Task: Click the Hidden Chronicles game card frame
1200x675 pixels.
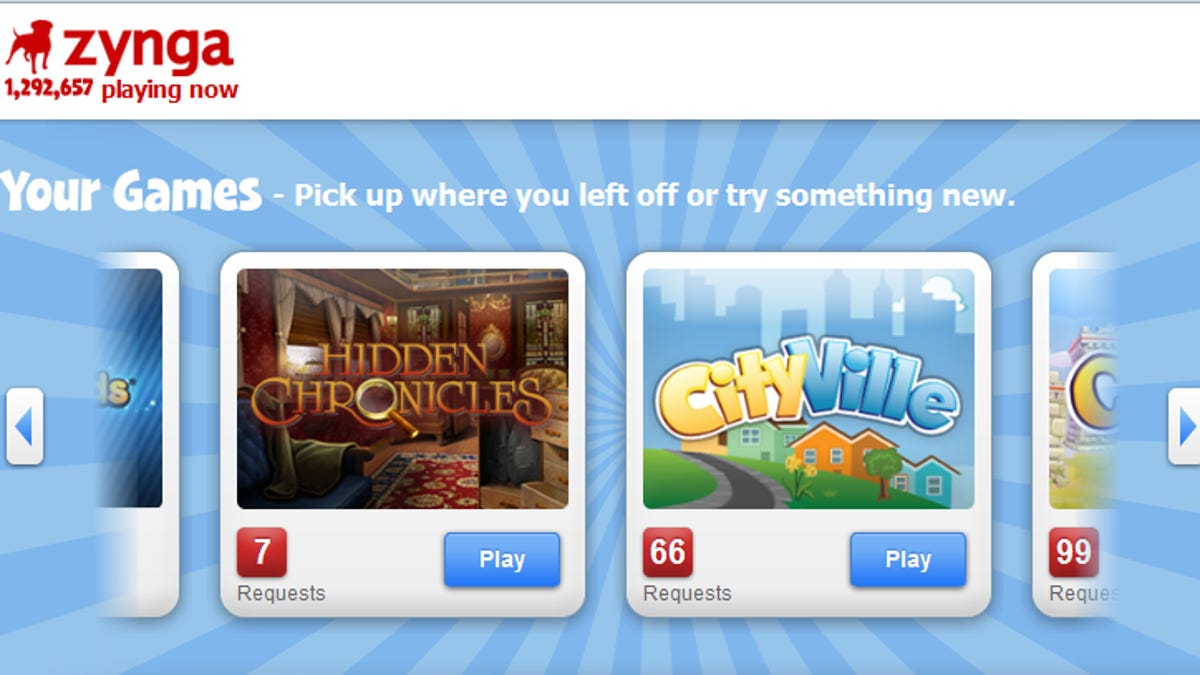Action: click(x=403, y=434)
